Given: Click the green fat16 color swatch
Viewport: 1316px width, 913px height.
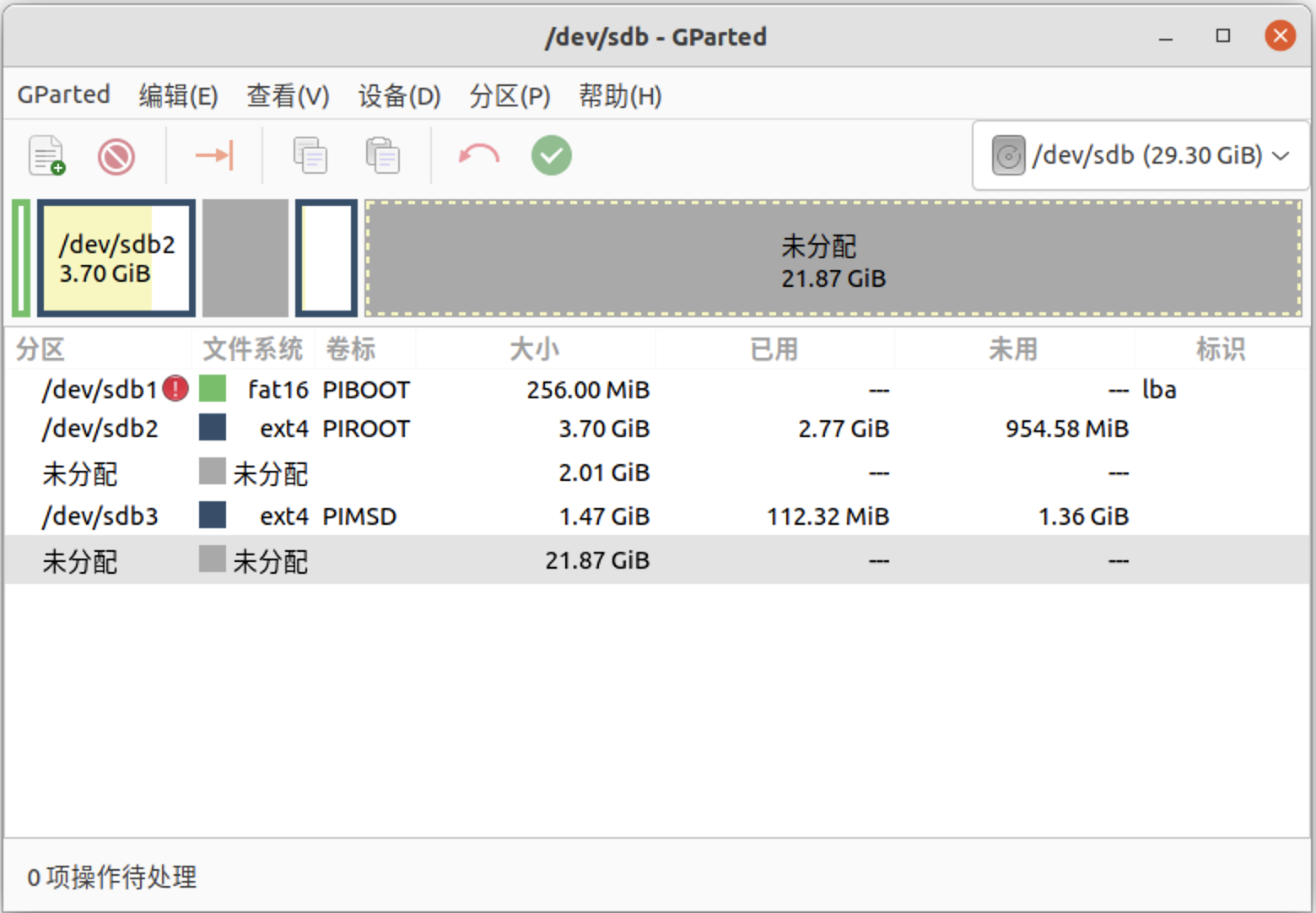Looking at the screenshot, I should 213,389.
